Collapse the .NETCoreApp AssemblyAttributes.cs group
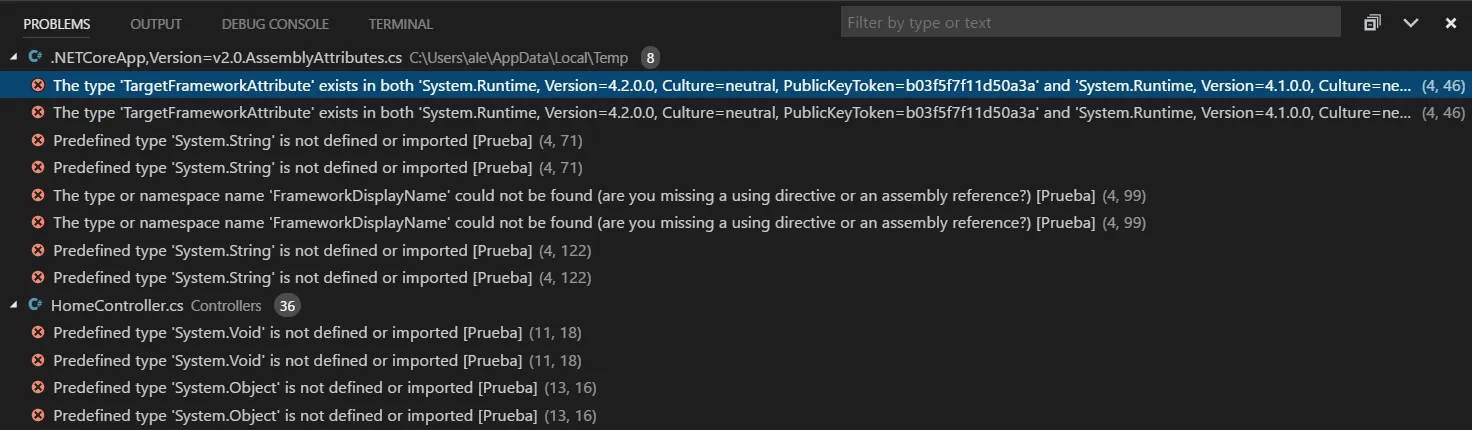The width and height of the screenshot is (1472, 430). click(x=14, y=58)
